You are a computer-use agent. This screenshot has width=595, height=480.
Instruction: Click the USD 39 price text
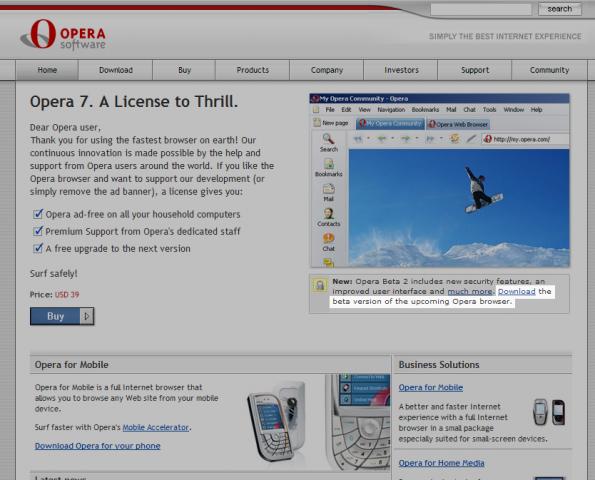tap(67, 294)
